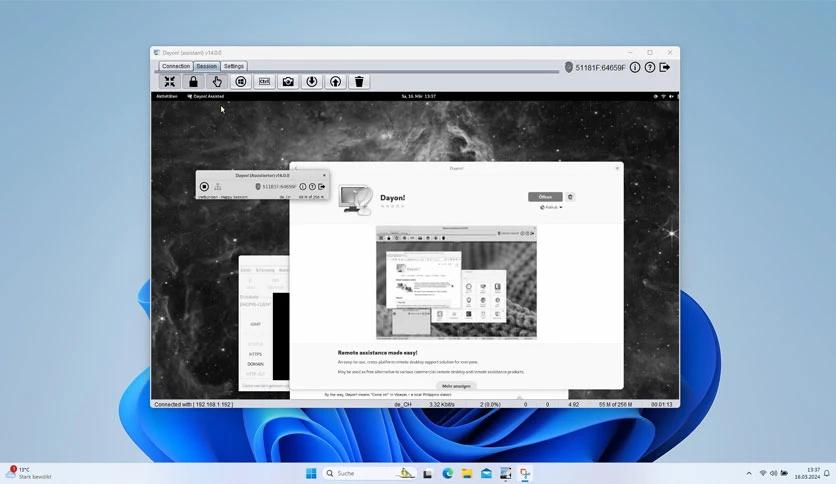The height and width of the screenshot is (484, 836).
Task: Click the network icon in remote Assisted window
Action: [x=218, y=187]
